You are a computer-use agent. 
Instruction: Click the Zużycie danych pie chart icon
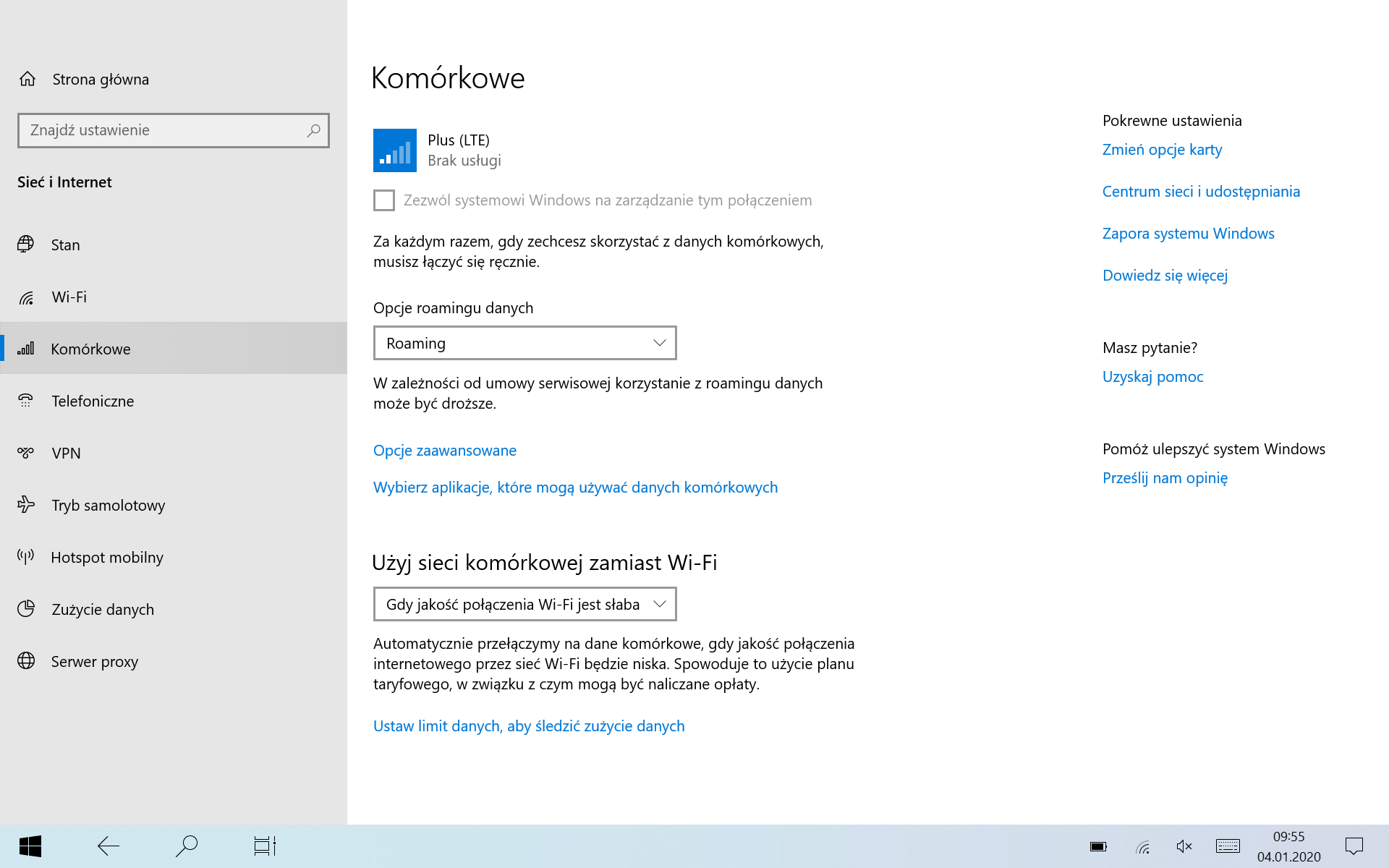coord(26,609)
